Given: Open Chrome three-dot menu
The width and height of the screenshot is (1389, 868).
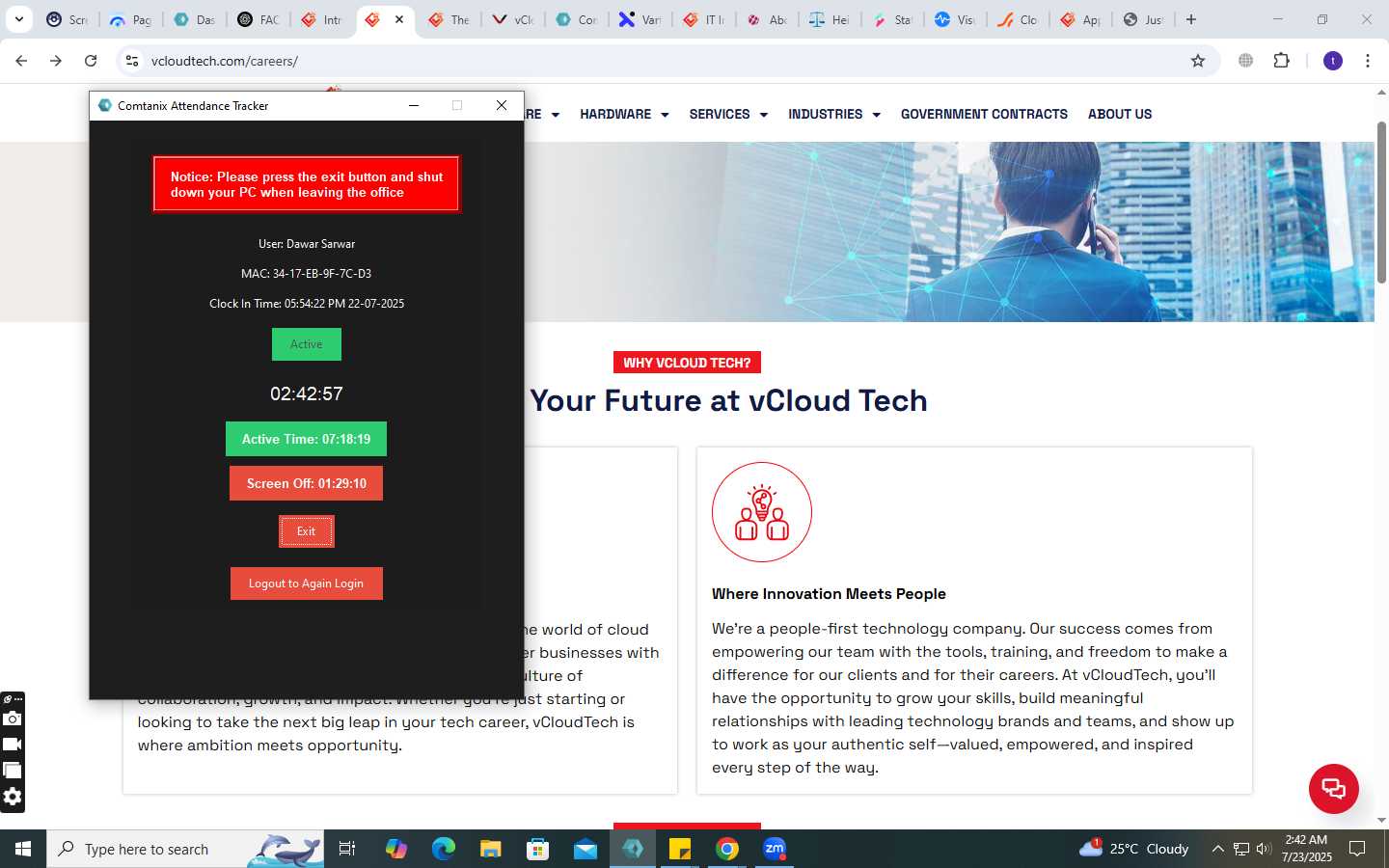Looking at the screenshot, I should [x=1368, y=61].
